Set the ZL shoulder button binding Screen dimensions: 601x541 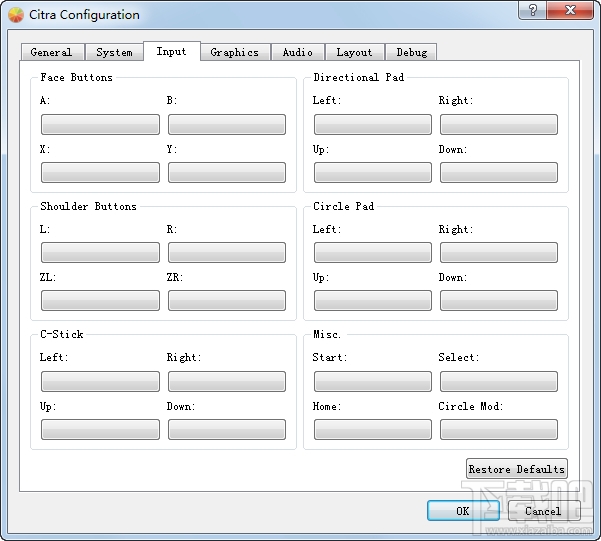100,300
